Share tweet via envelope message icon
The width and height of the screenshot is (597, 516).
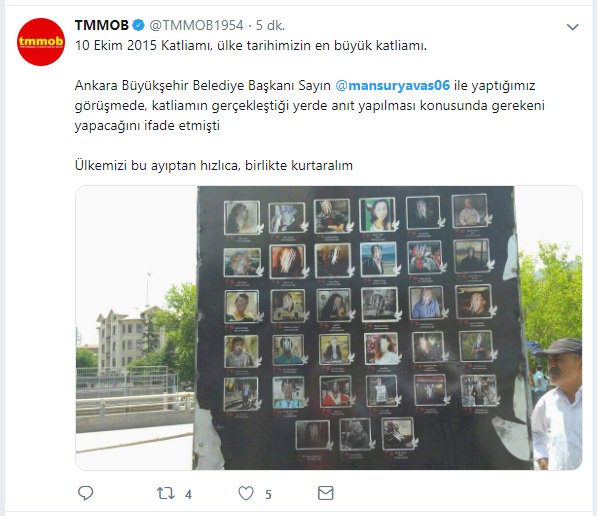[x=326, y=493]
